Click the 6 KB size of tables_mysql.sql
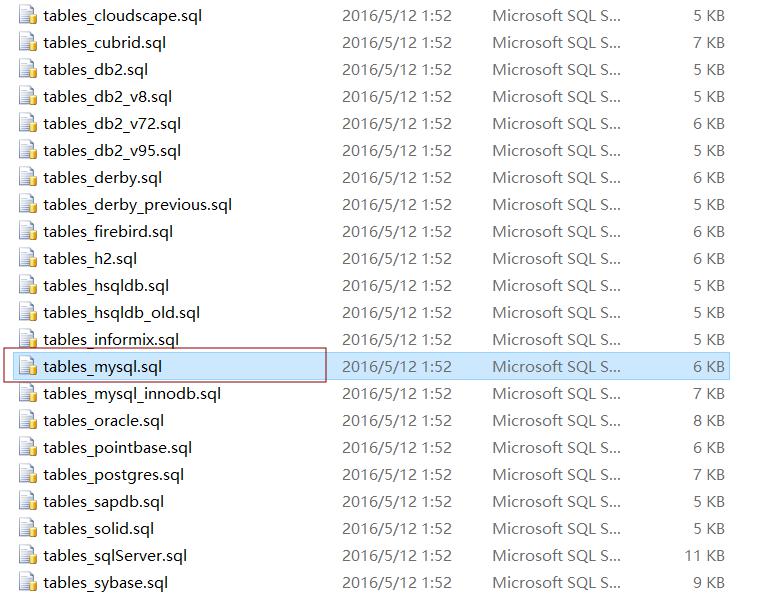 [x=709, y=366]
